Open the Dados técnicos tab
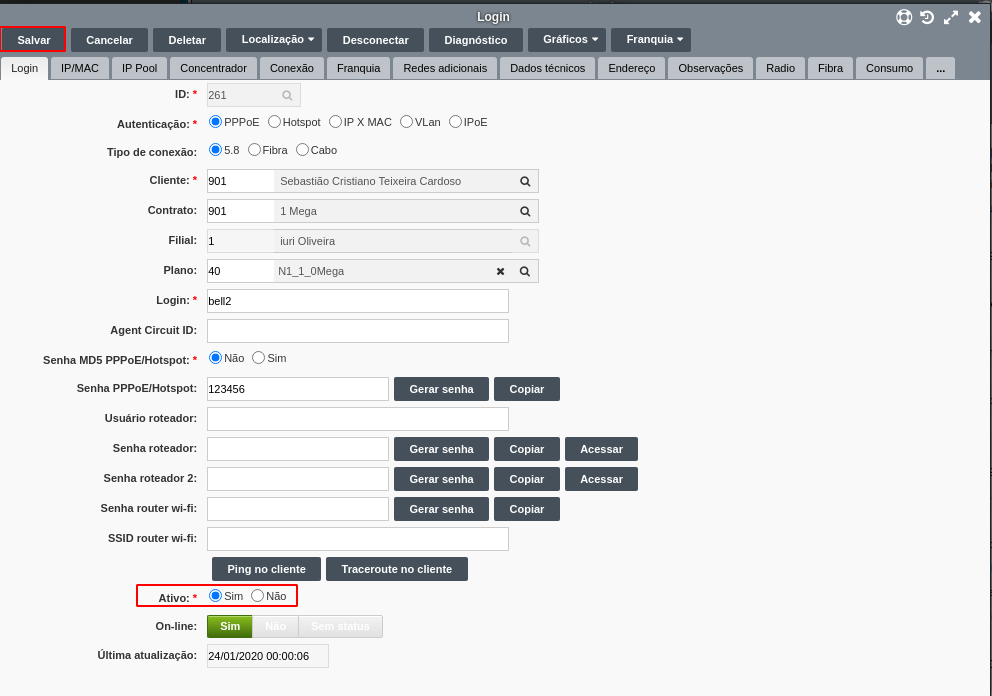 click(x=547, y=68)
